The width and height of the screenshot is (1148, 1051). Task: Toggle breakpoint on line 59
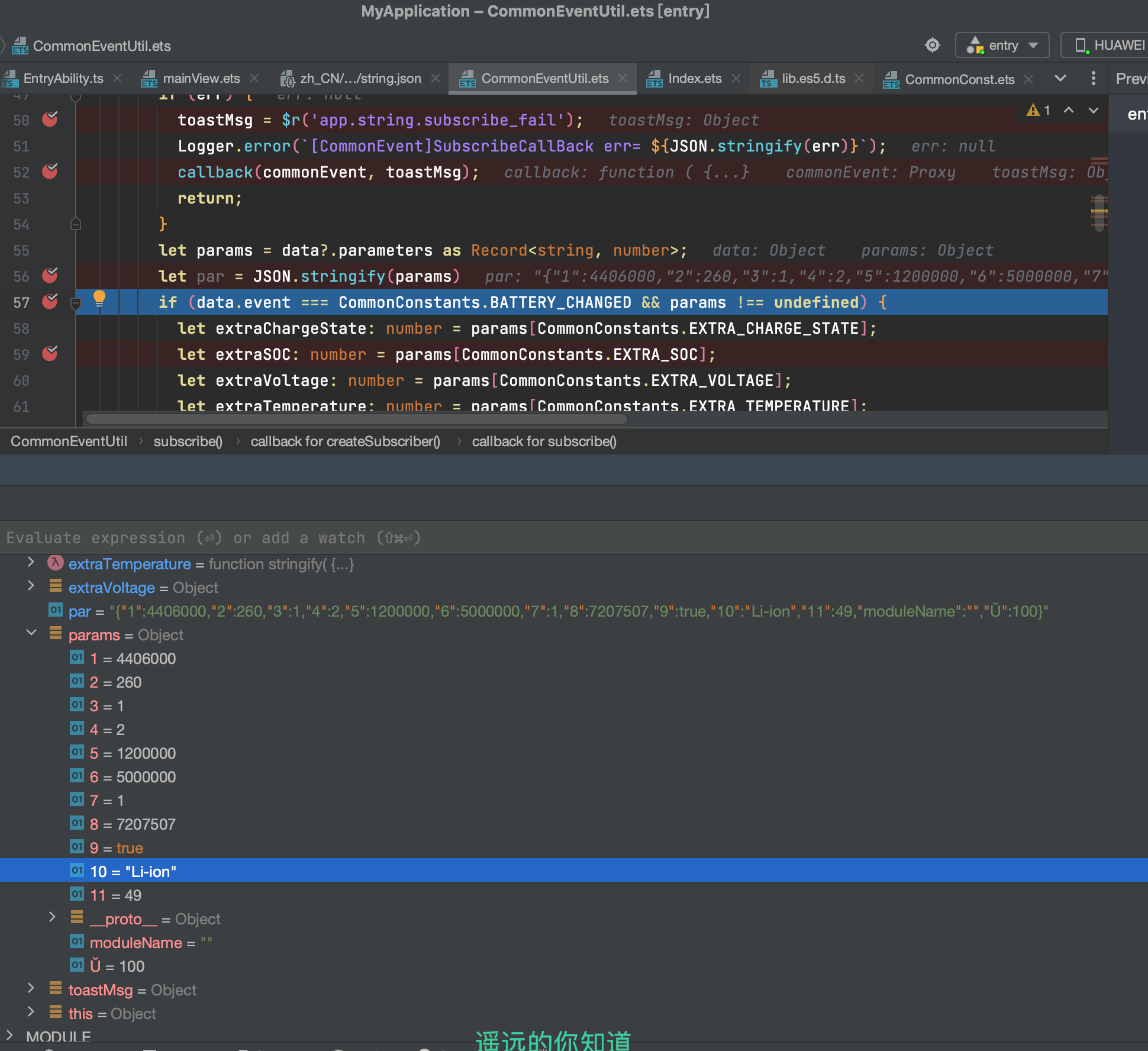click(50, 354)
